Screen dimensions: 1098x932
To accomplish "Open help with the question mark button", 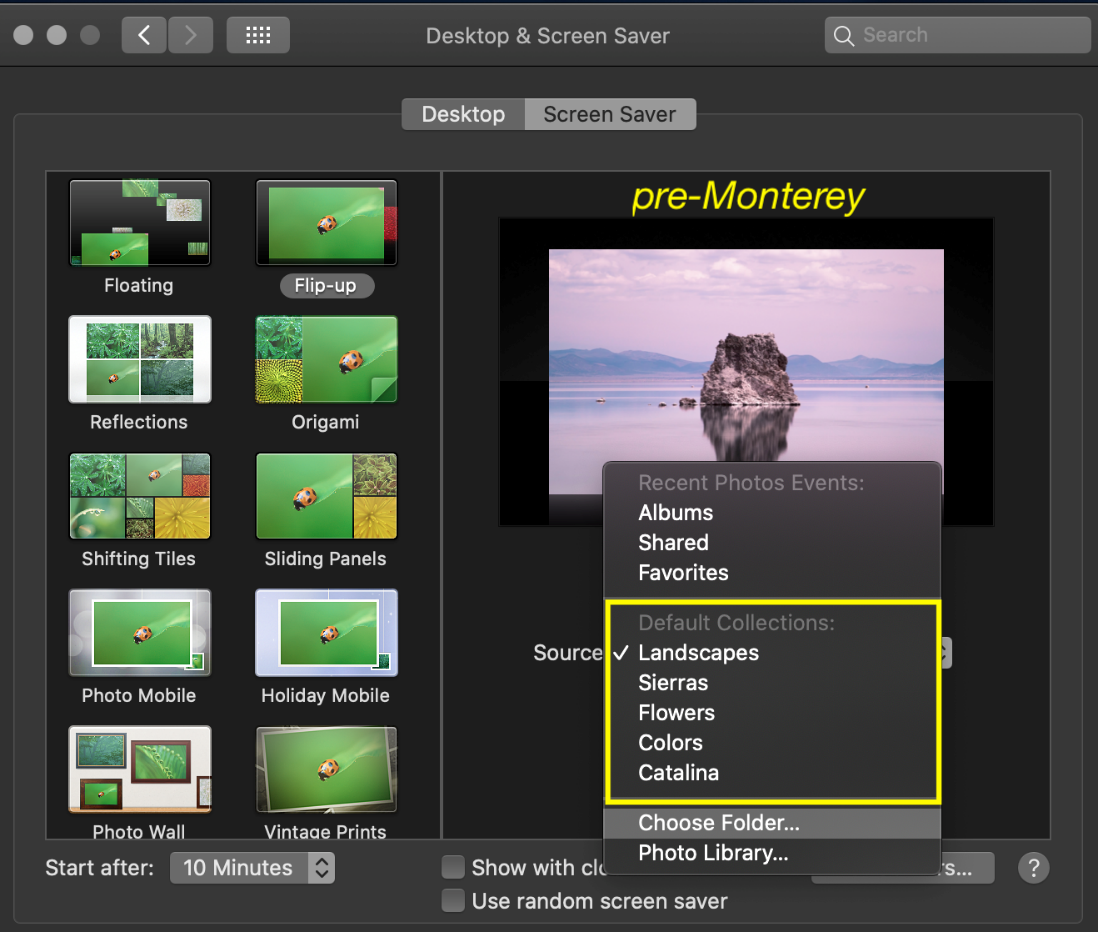I will coord(1034,868).
